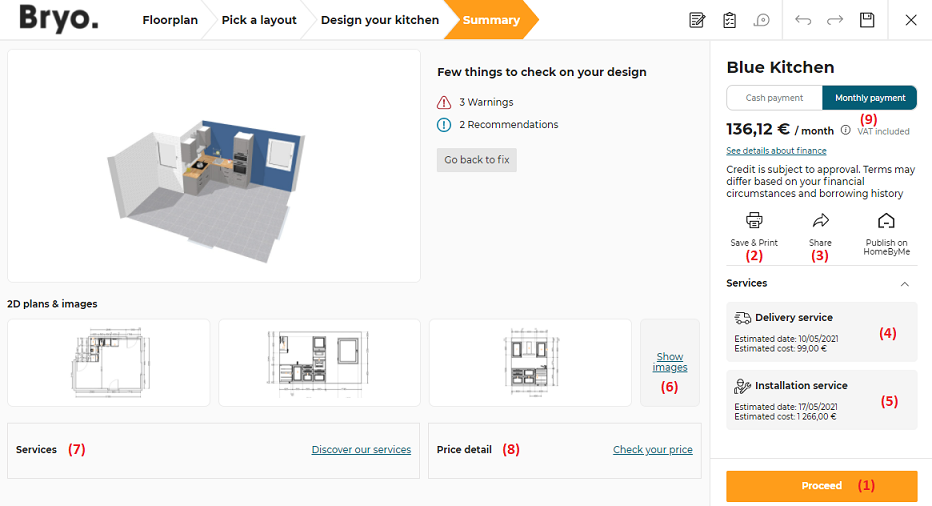Click the price info icon next to VAT included

[846, 130]
